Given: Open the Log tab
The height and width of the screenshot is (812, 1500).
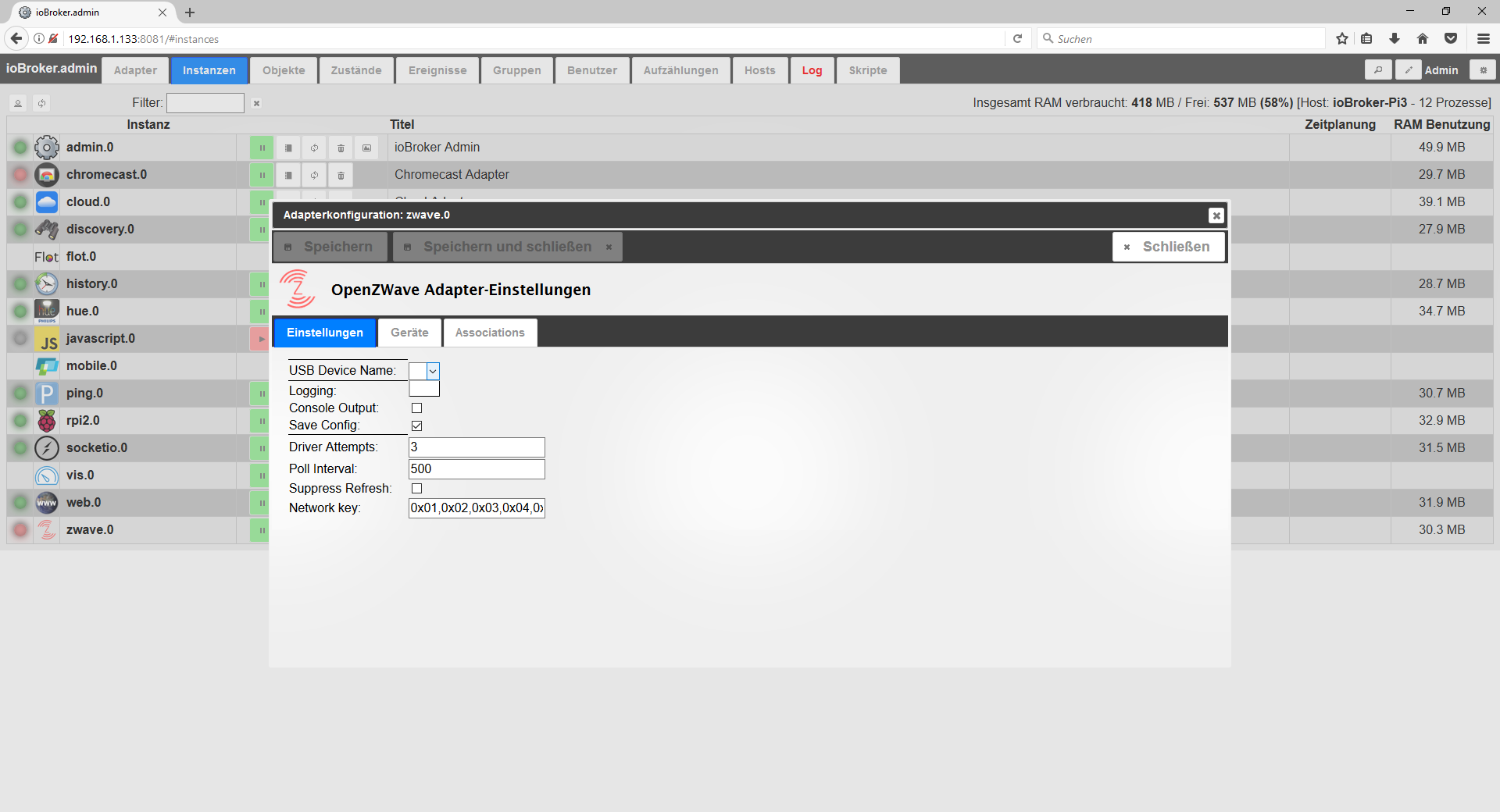Looking at the screenshot, I should [812, 70].
